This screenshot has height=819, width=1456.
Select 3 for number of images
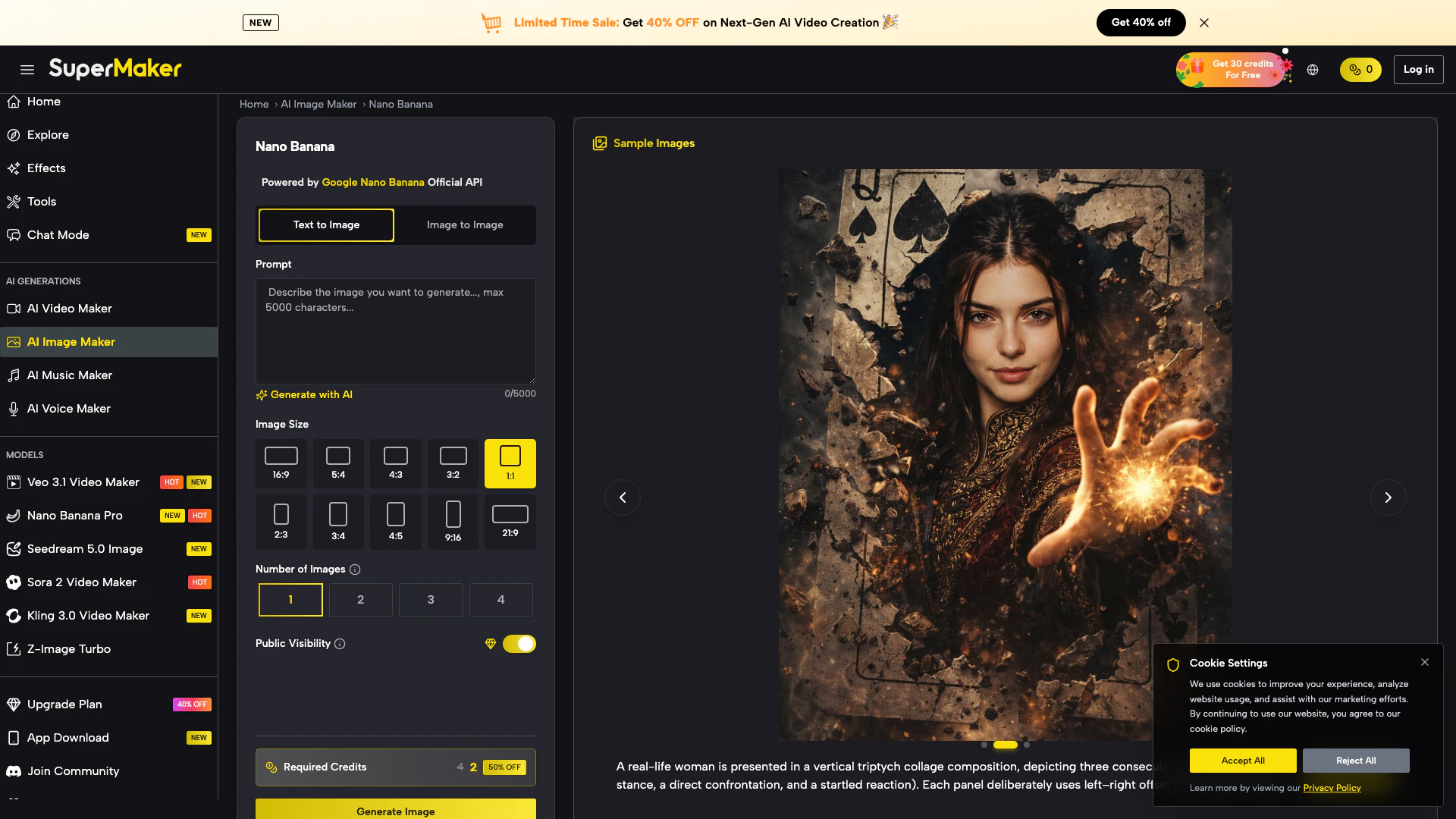point(431,600)
